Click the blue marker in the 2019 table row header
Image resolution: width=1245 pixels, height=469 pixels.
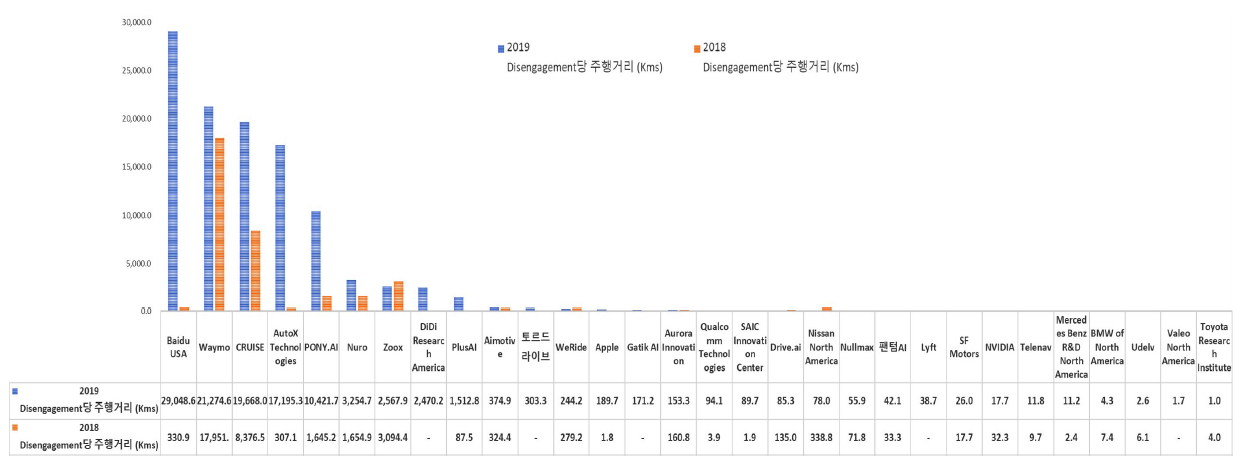13,390
